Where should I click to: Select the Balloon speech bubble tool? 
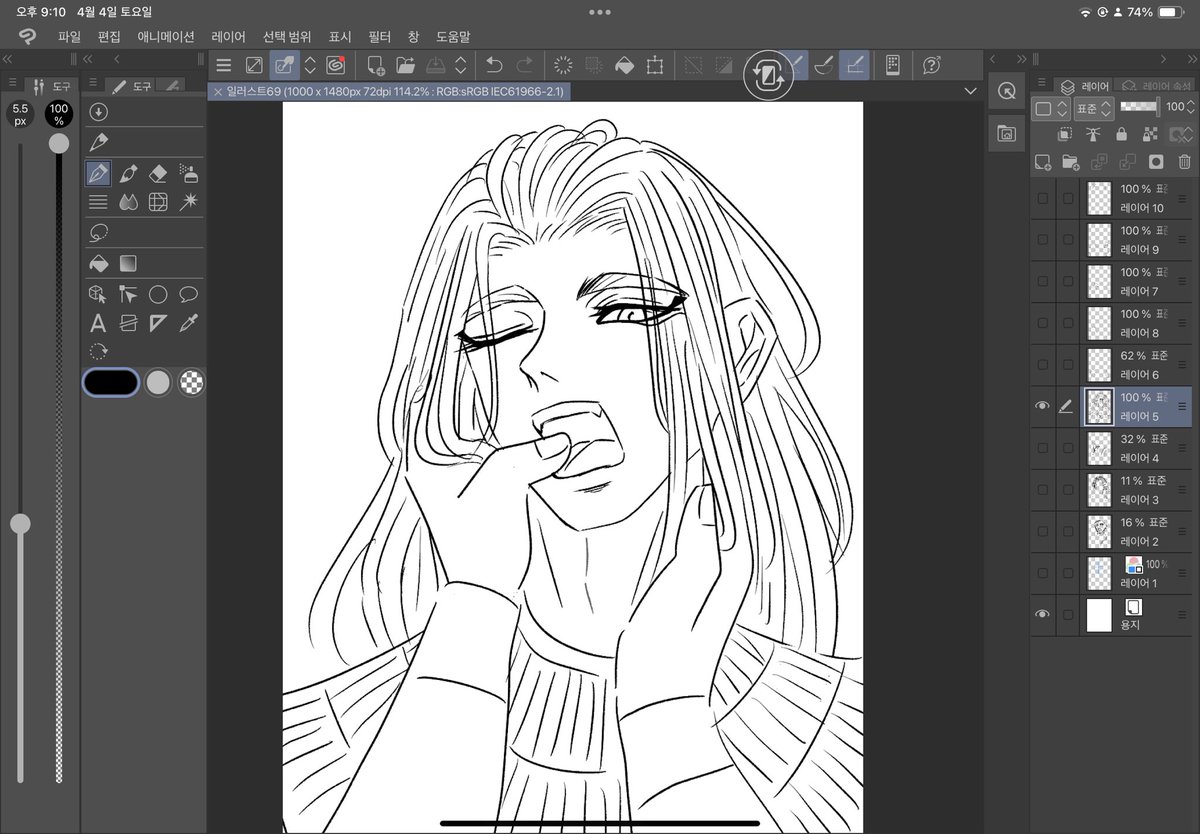click(x=188, y=294)
